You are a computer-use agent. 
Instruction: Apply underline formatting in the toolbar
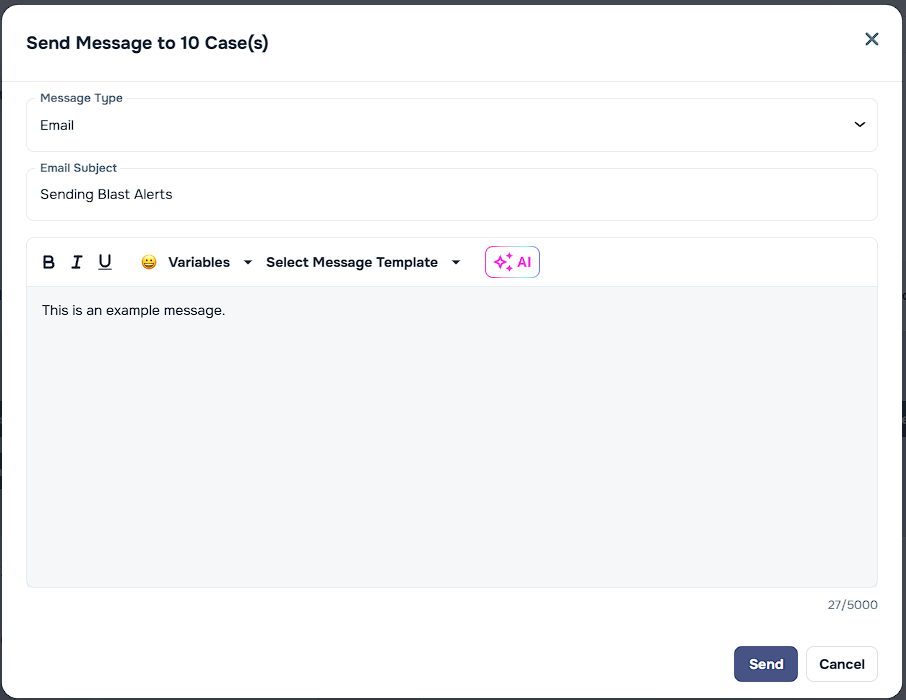(x=105, y=261)
